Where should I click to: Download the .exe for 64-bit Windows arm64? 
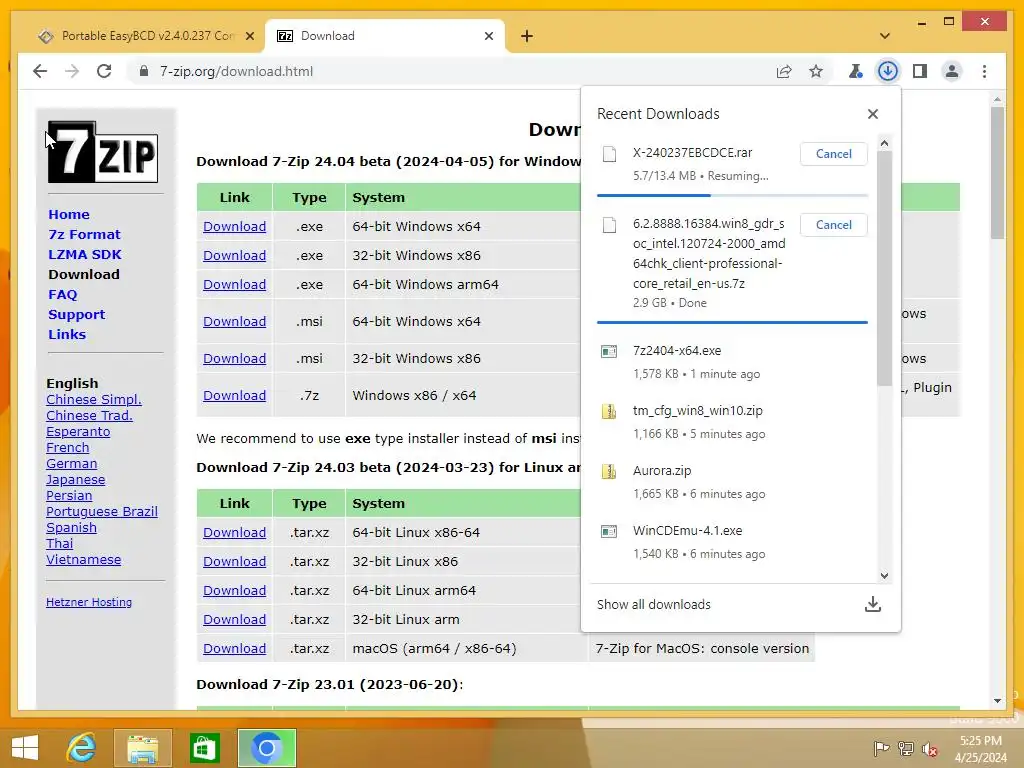(234, 285)
